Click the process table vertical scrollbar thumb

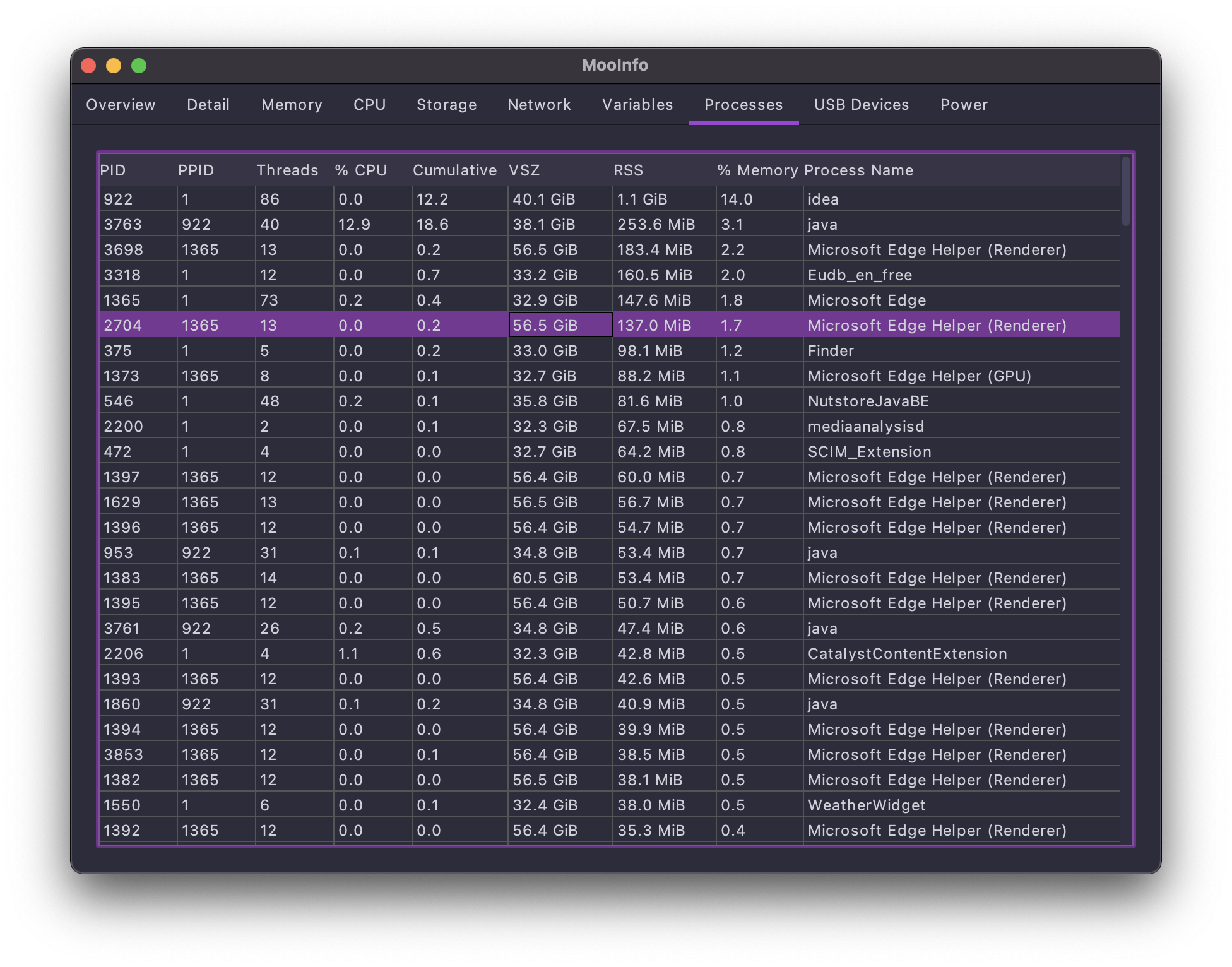(x=1125, y=191)
